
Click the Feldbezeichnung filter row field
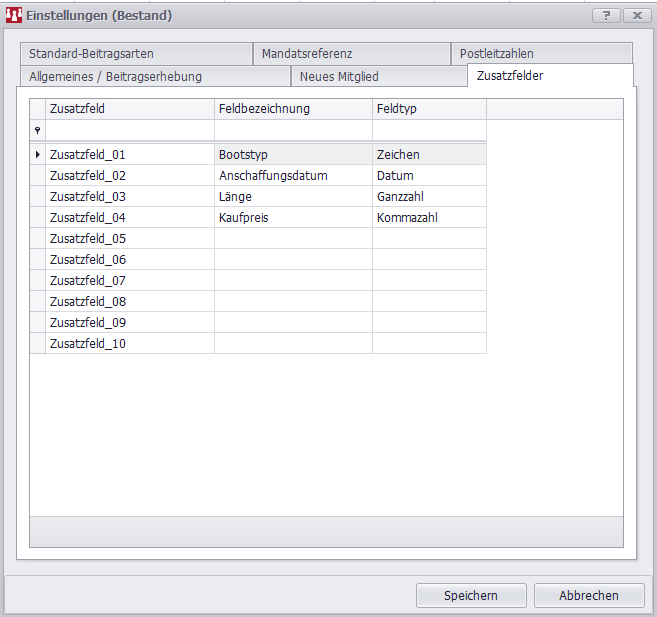(x=293, y=131)
